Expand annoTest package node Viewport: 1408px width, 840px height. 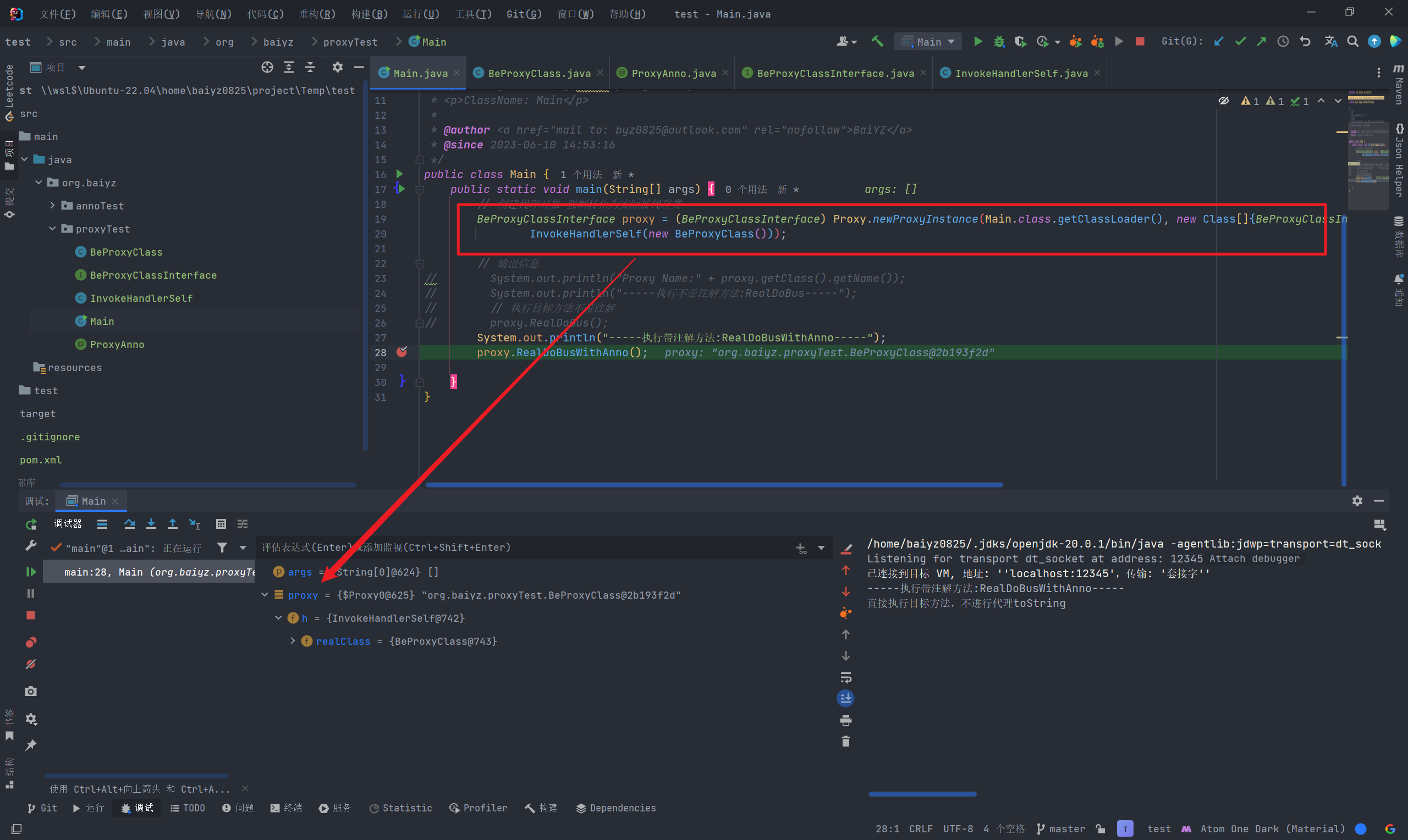[53, 206]
